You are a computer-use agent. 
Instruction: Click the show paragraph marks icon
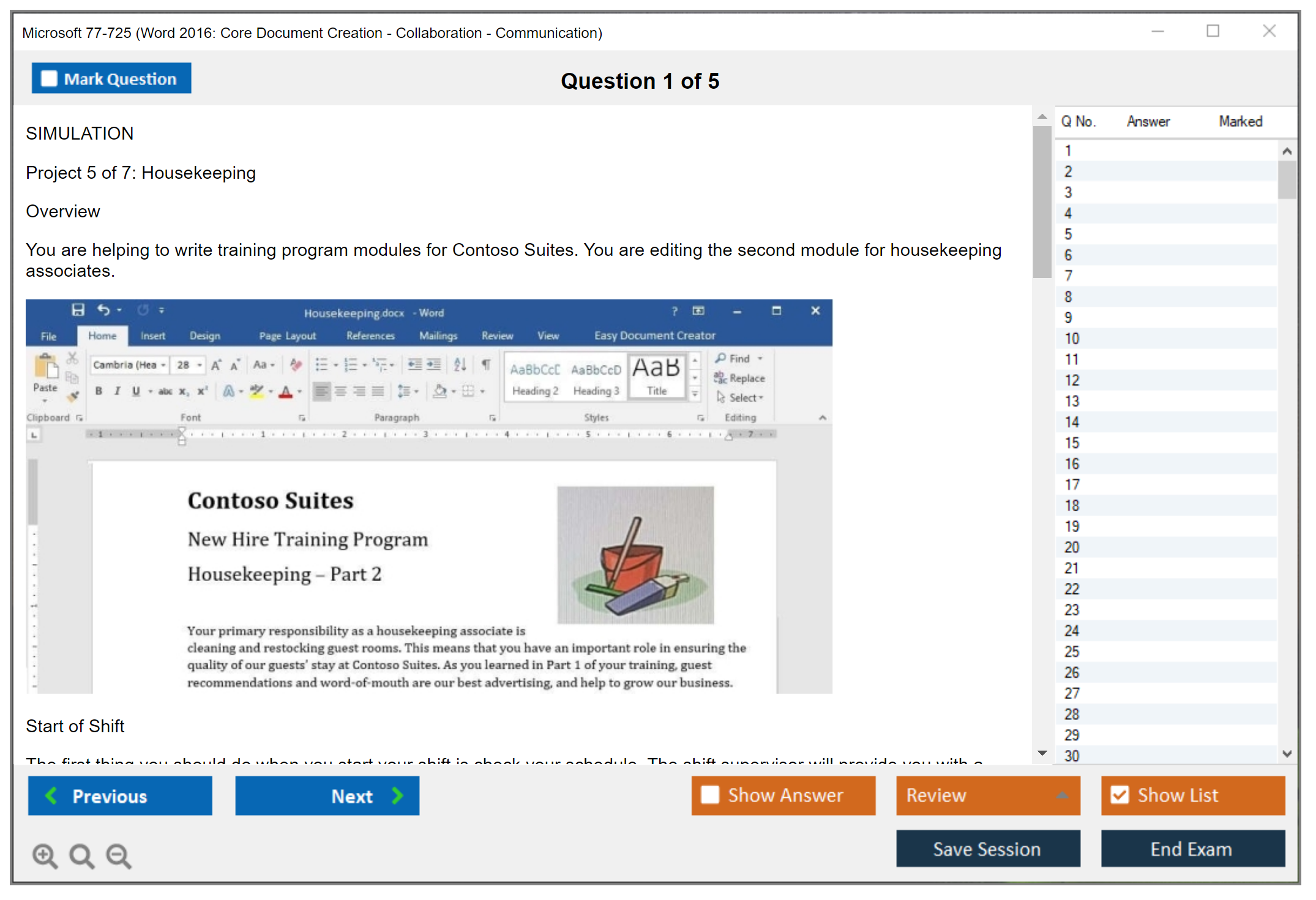[x=486, y=365]
